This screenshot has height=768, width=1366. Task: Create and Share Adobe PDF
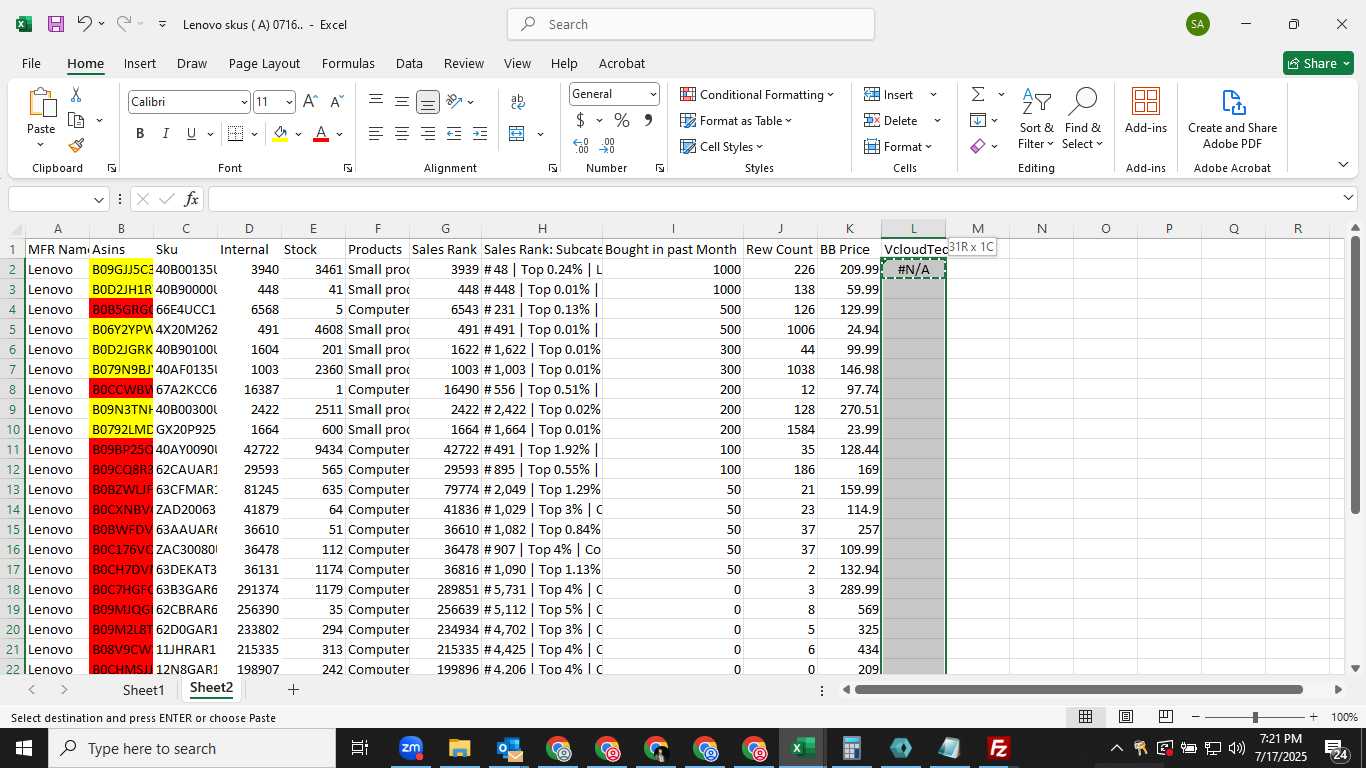pos(1232,118)
